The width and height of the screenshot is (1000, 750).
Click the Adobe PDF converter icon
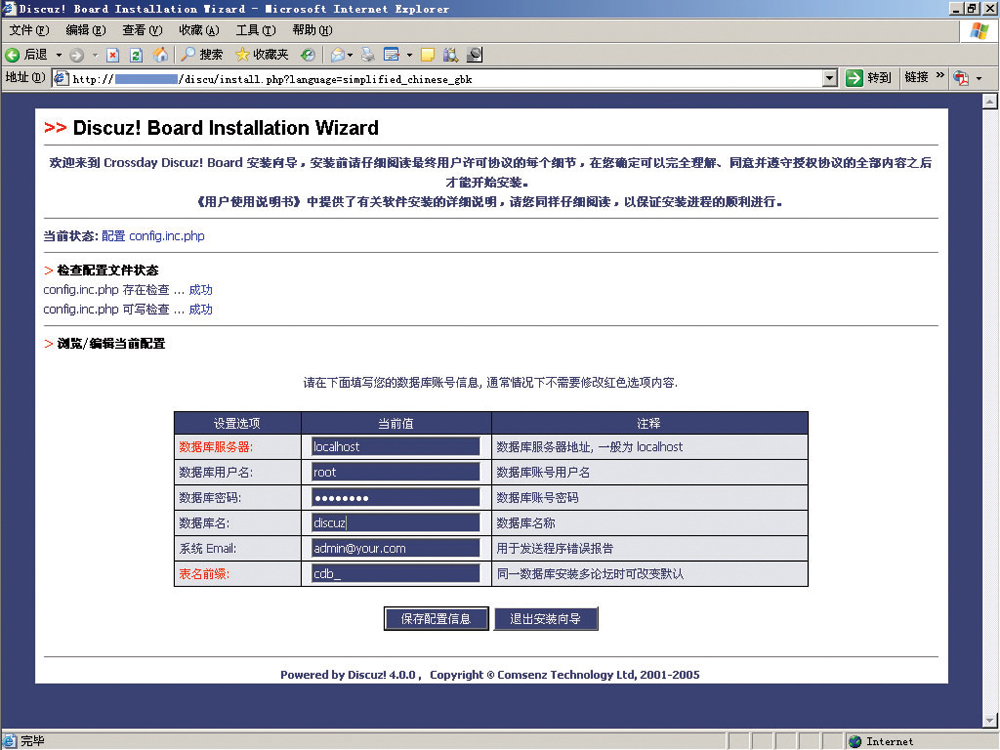[961, 78]
